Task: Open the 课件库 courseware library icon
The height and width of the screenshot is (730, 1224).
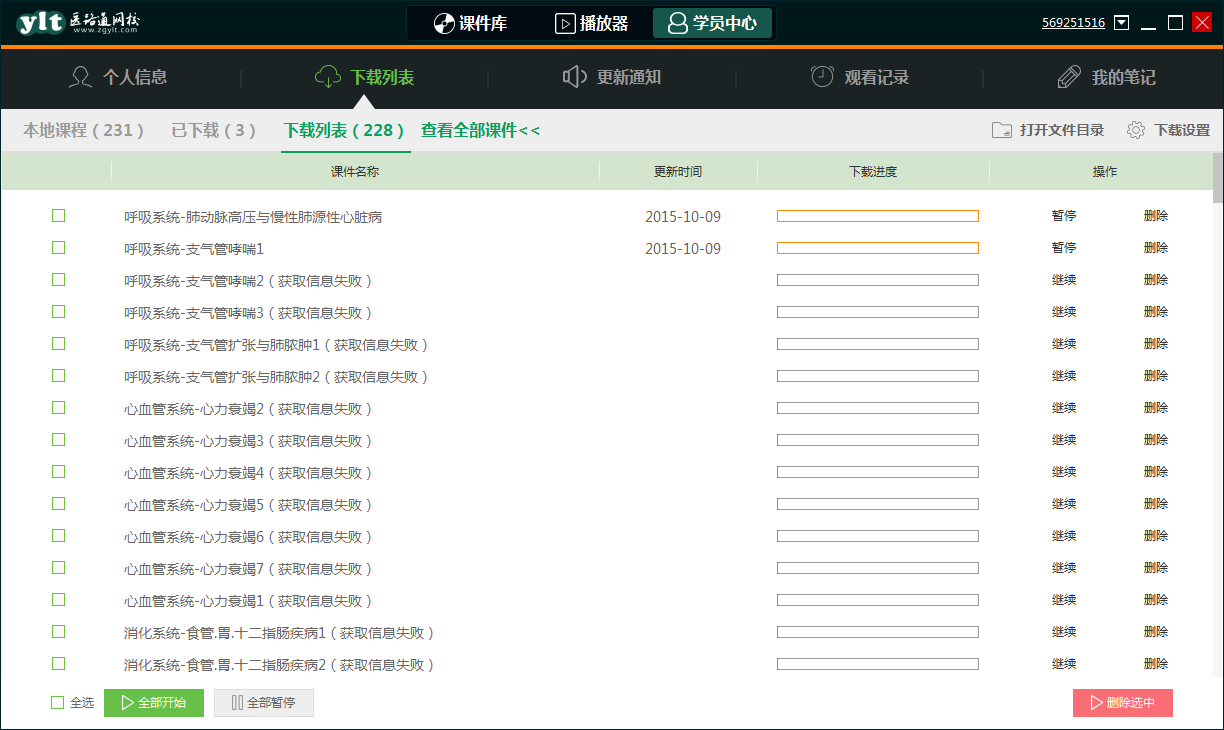Action: [x=444, y=23]
